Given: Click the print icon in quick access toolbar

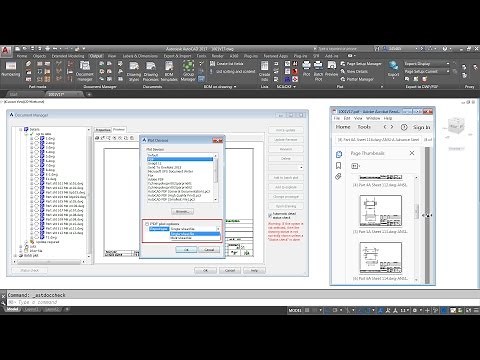Looking at the screenshot, I should 47,49.
